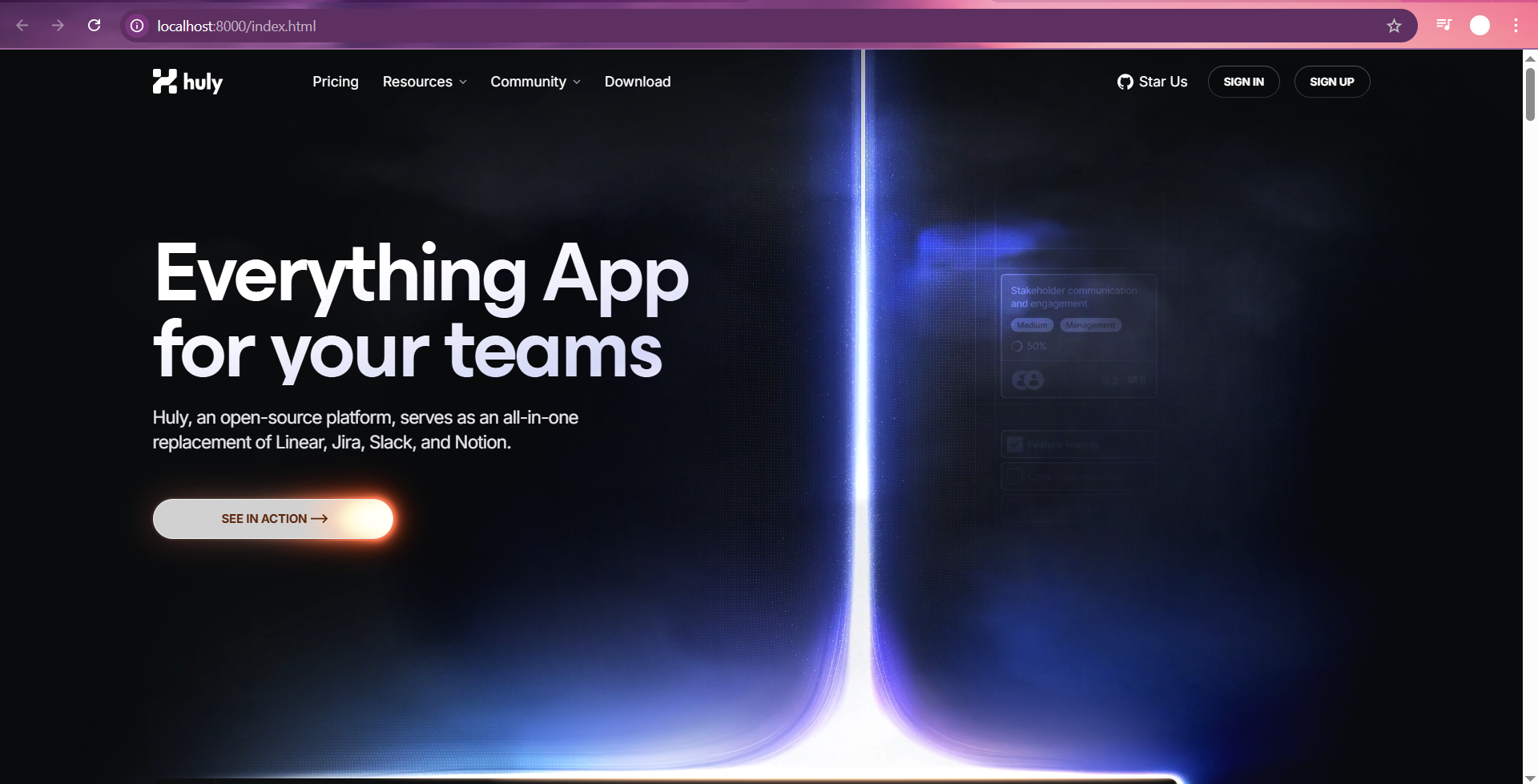The image size is (1538, 784).
Task: Click the Huly logo in the header
Action: [x=187, y=82]
